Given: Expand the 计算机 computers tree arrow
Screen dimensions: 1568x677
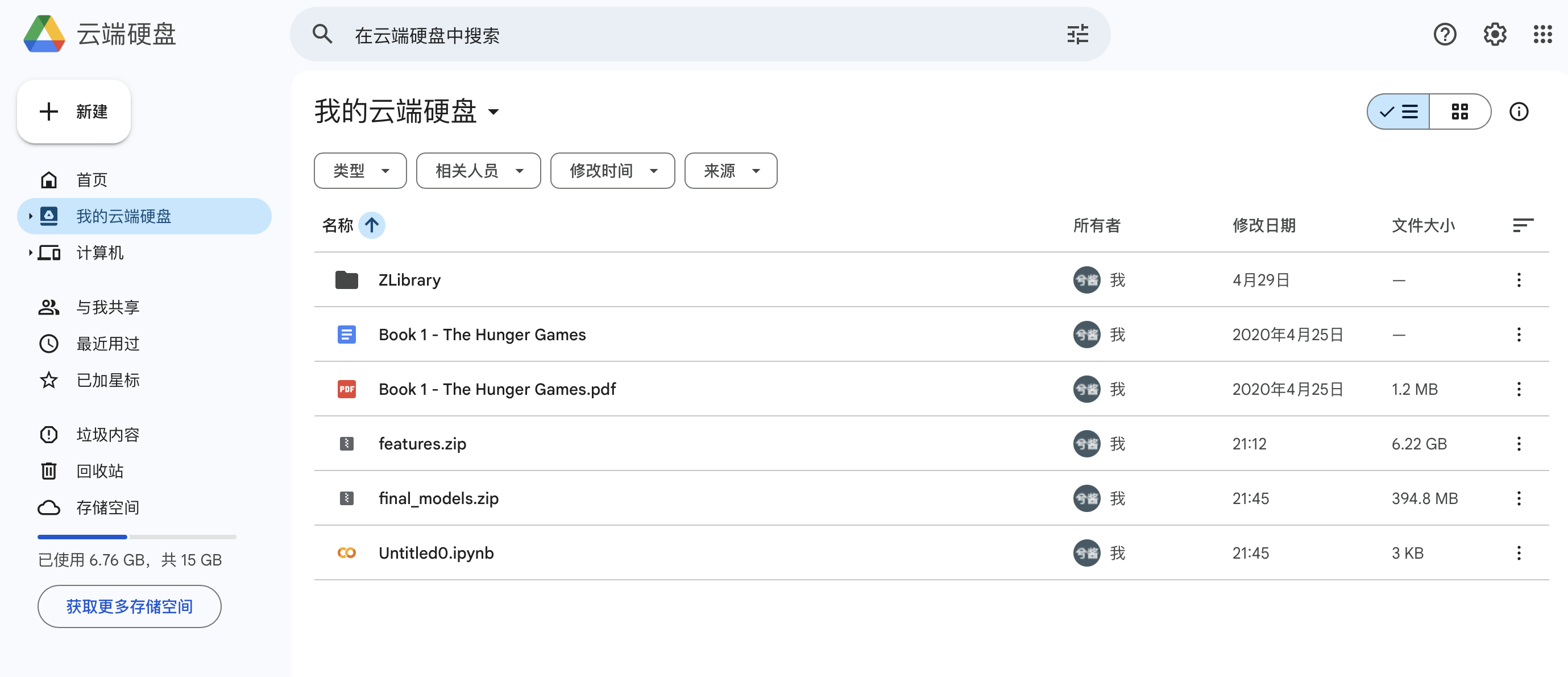Looking at the screenshot, I should [30, 252].
